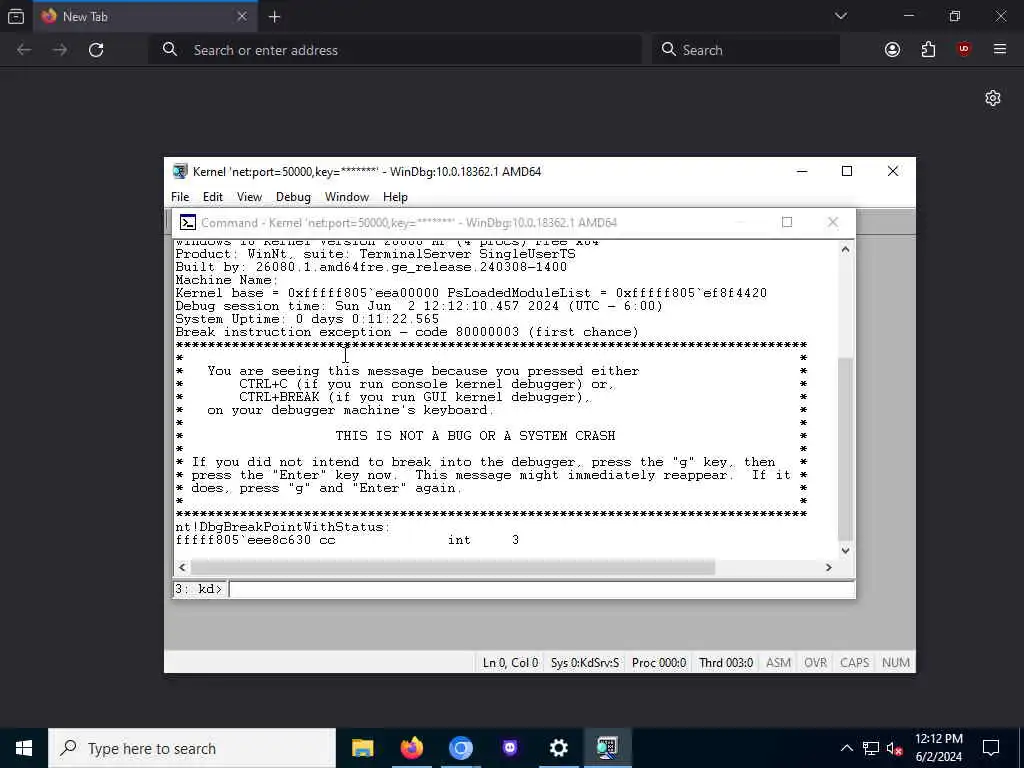The image size is (1024, 768).
Task: Click scroll left arrow in Command window
Action: [x=182, y=568]
